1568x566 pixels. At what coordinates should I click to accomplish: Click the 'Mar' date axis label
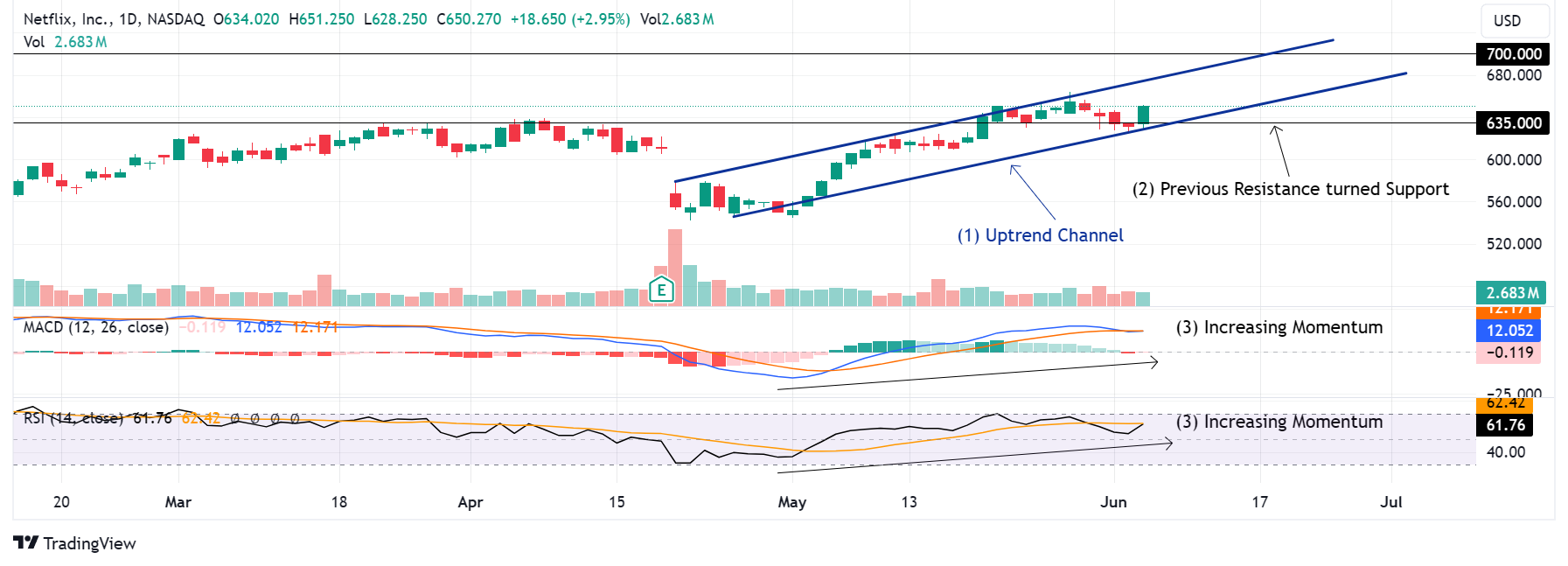pyautogui.click(x=178, y=502)
